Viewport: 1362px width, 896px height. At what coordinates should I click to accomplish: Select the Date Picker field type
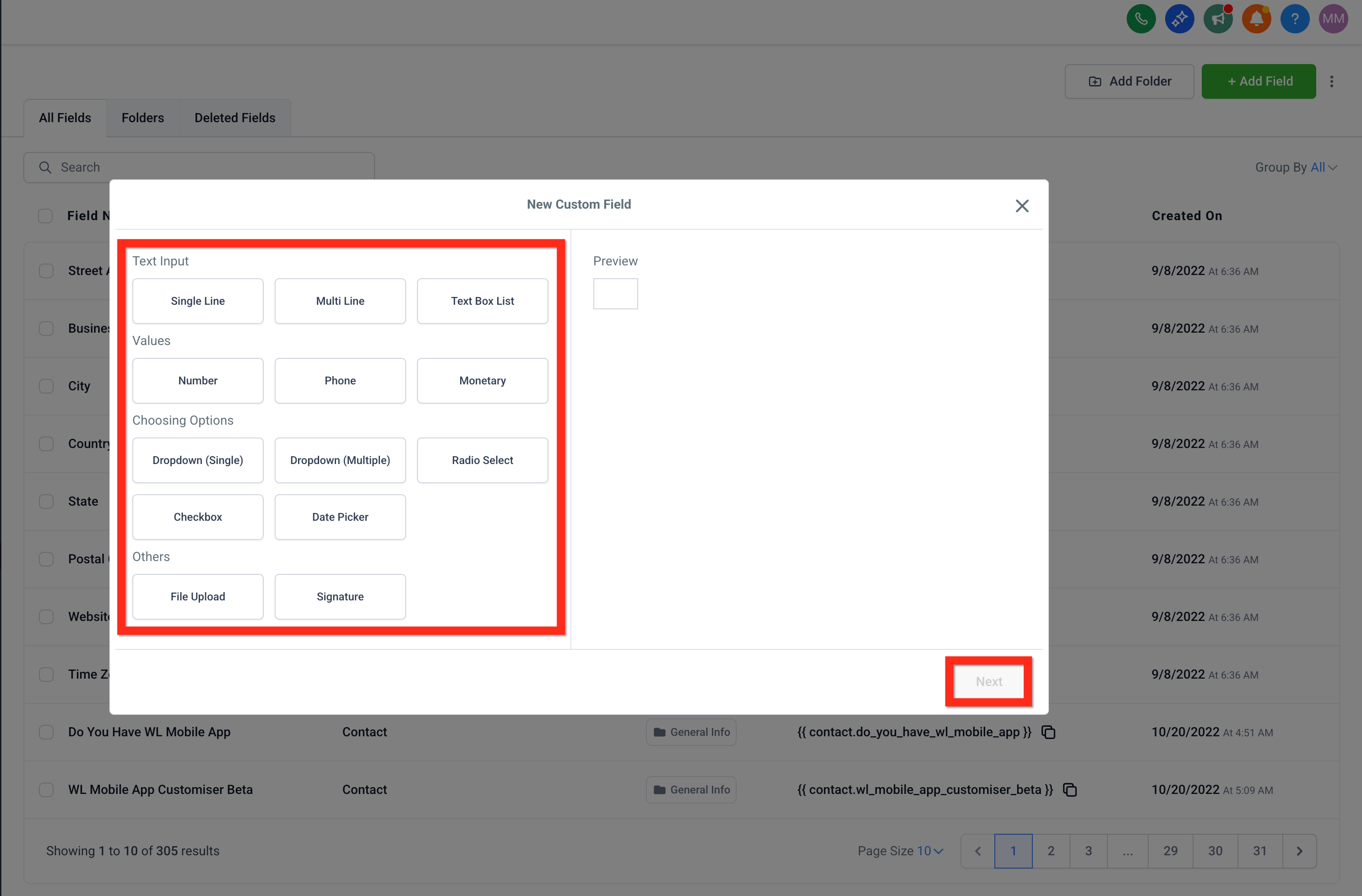point(340,517)
